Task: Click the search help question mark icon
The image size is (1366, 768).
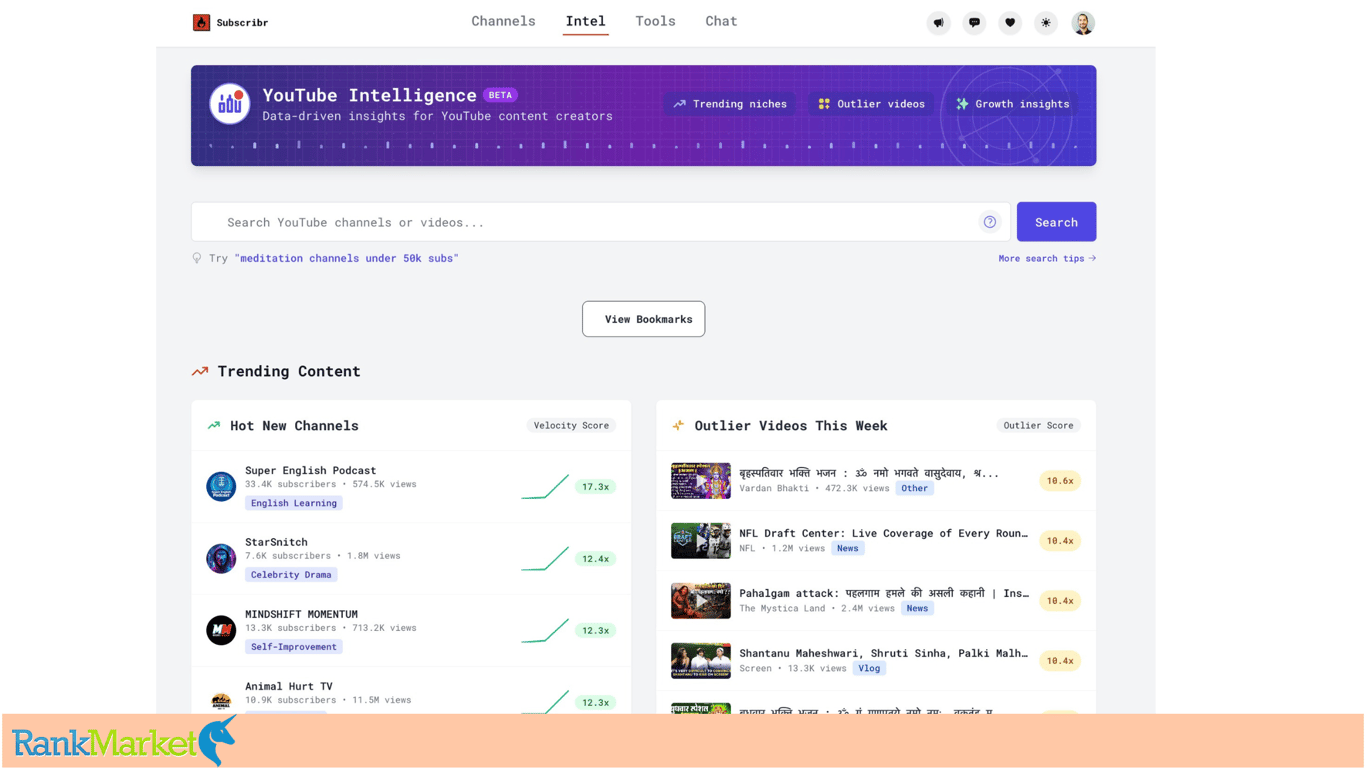Action: (990, 222)
